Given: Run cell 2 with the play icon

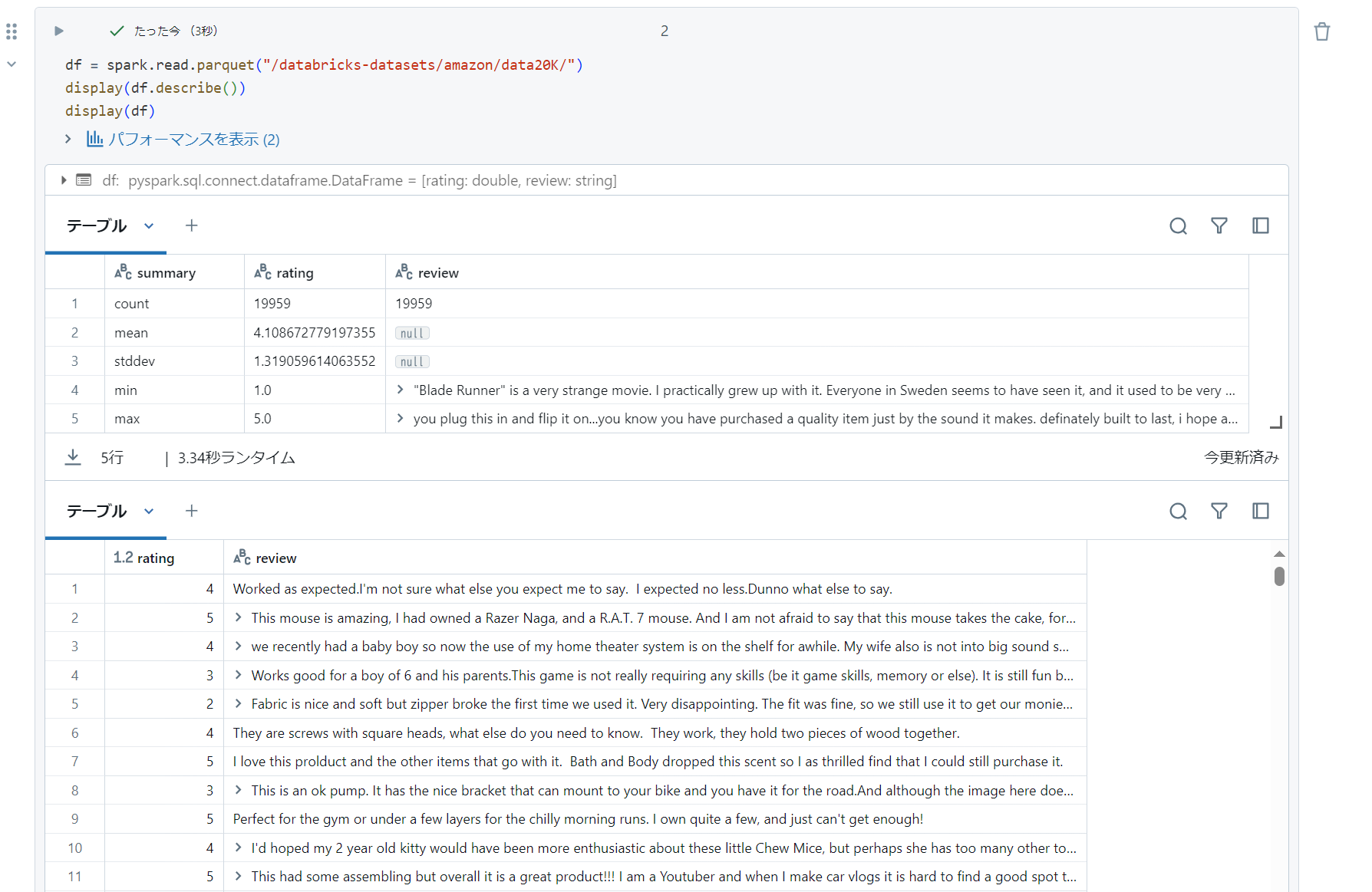Looking at the screenshot, I should click(x=59, y=31).
